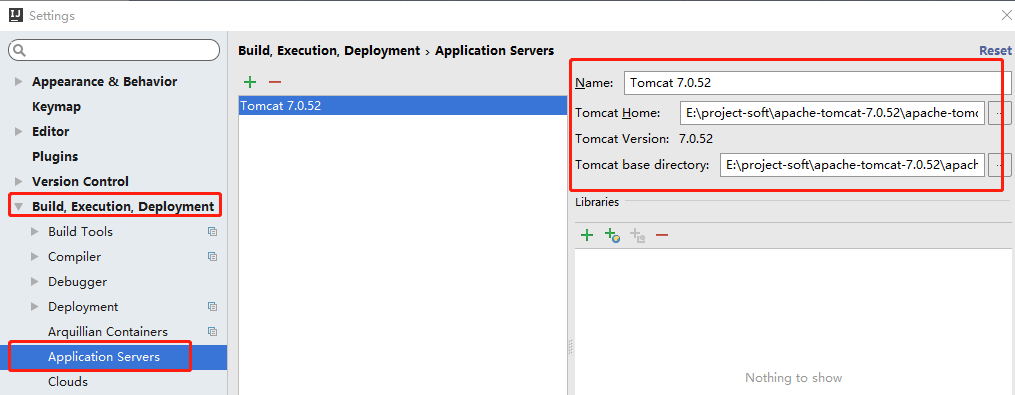Image resolution: width=1015 pixels, height=395 pixels.
Task: Click the Name field with Tomcat 7.0.52
Action: pos(819,83)
